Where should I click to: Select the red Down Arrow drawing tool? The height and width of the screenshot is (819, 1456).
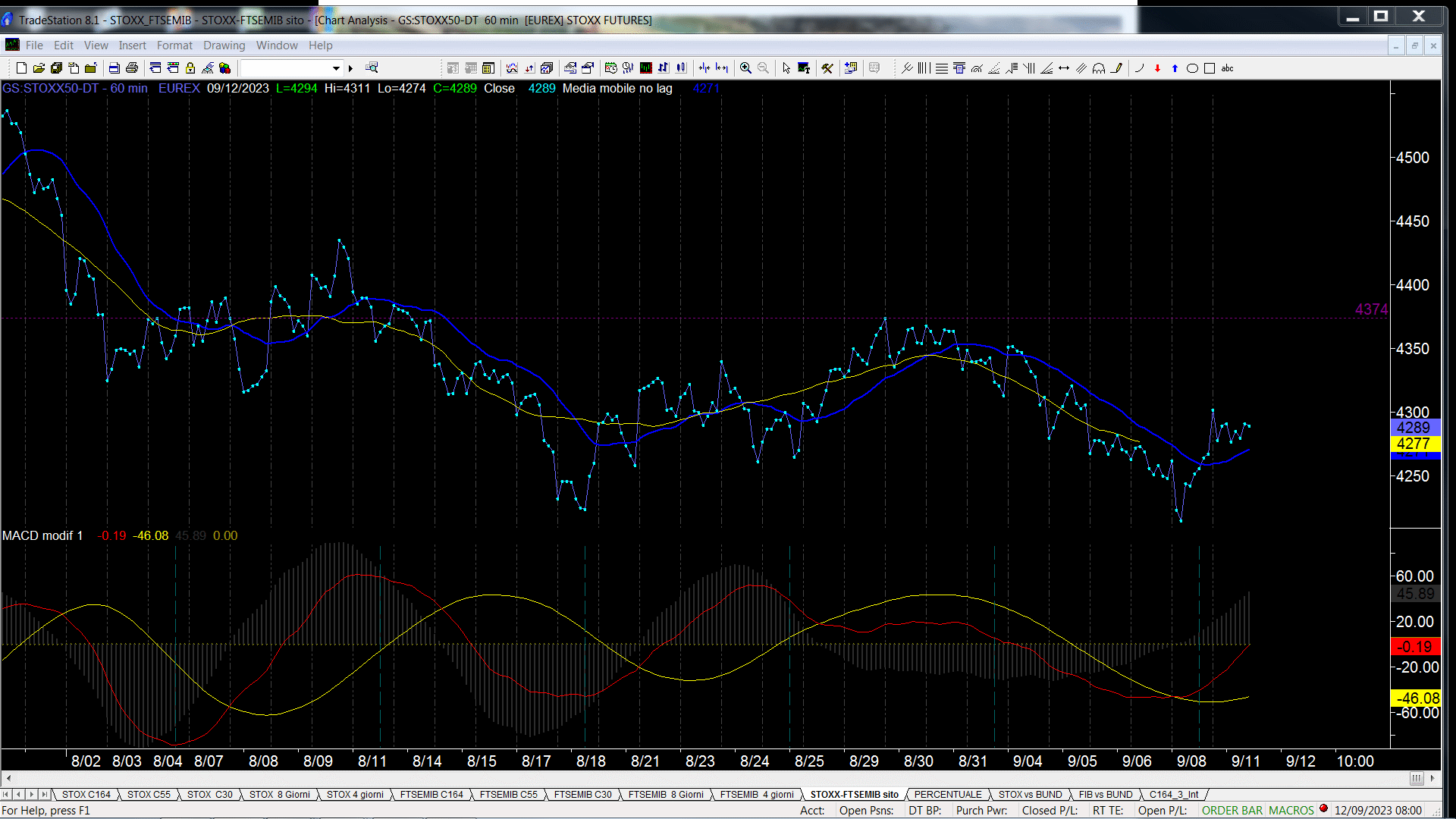tap(1157, 68)
